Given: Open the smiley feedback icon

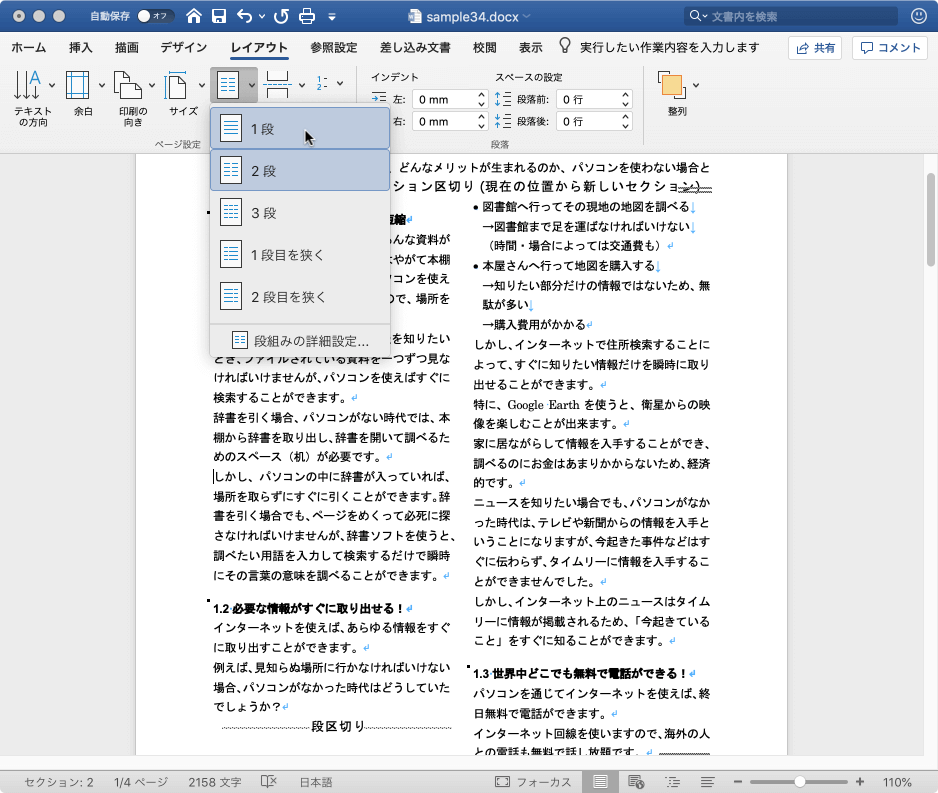Looking at the screenshot, I should tap(919, 16).
